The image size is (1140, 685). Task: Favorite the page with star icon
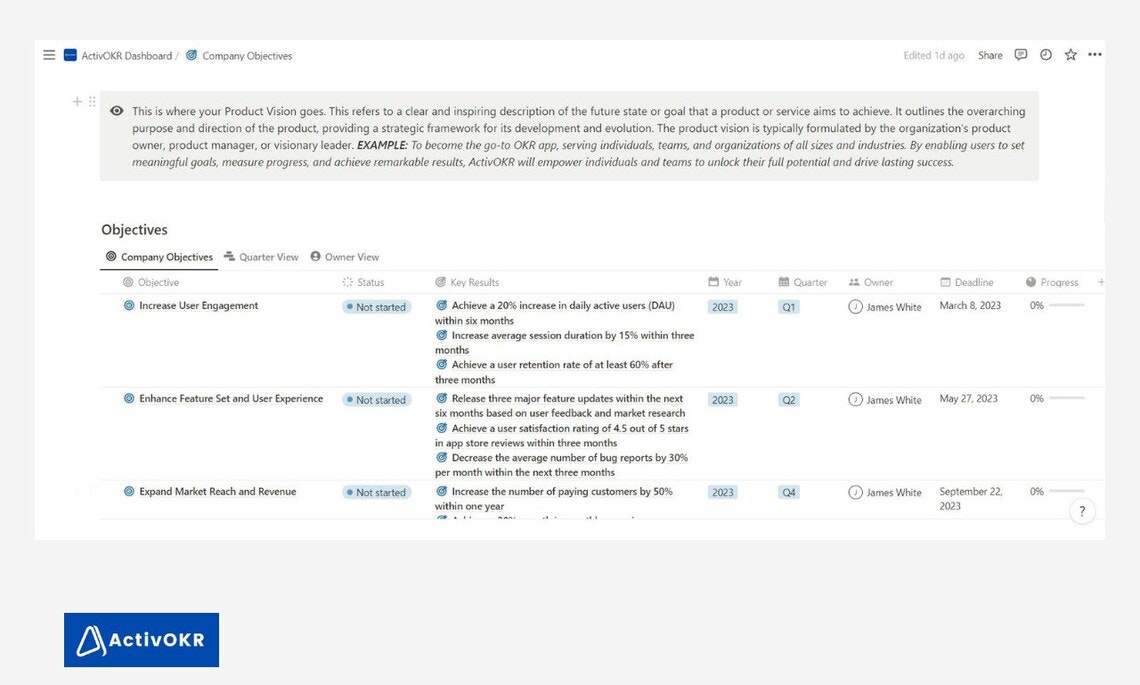[1070, 55]
